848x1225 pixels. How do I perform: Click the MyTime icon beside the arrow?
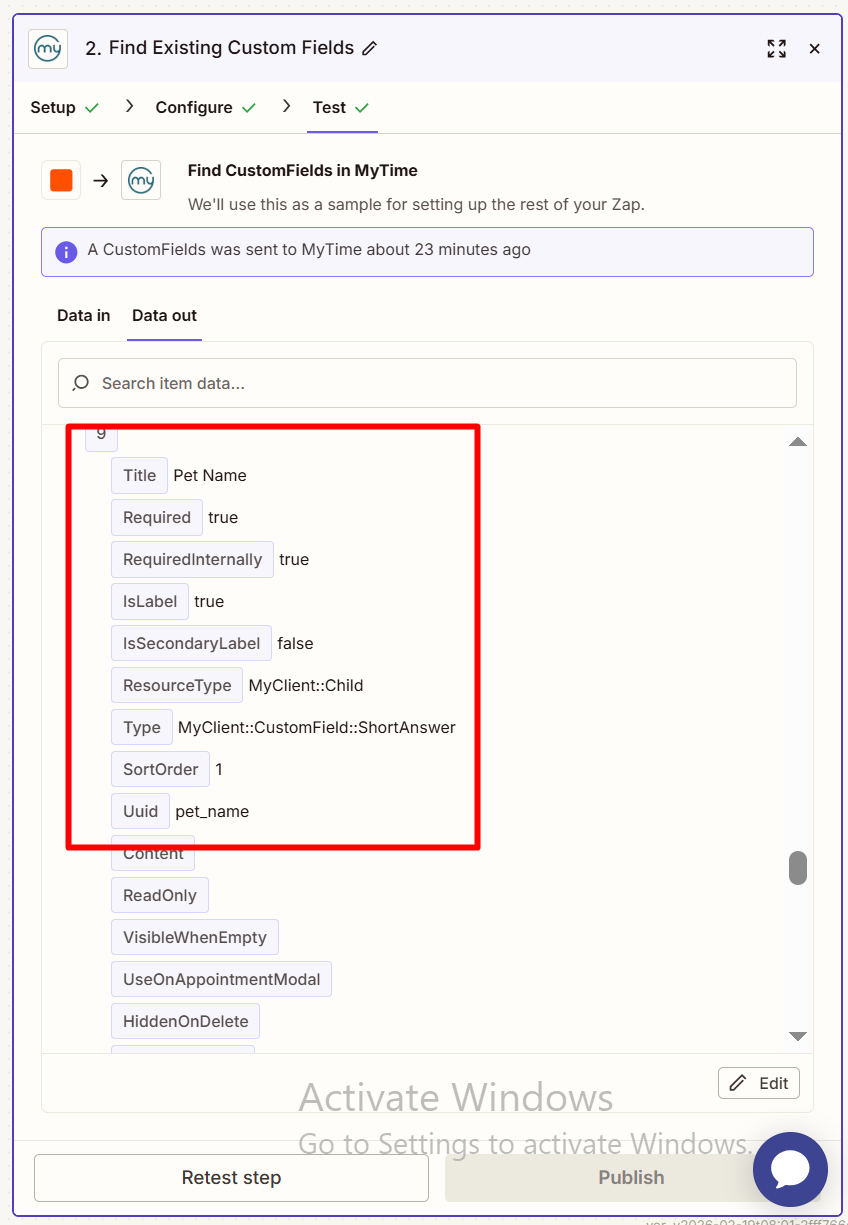[x=141, y=180]
